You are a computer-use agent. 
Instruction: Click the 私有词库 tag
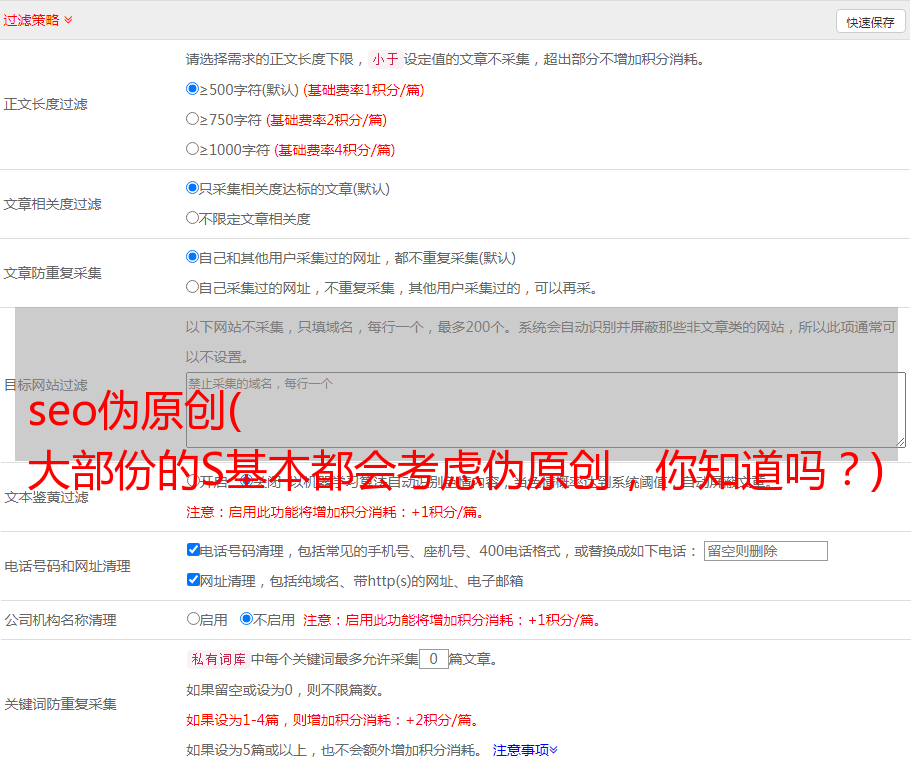point(217,659)
